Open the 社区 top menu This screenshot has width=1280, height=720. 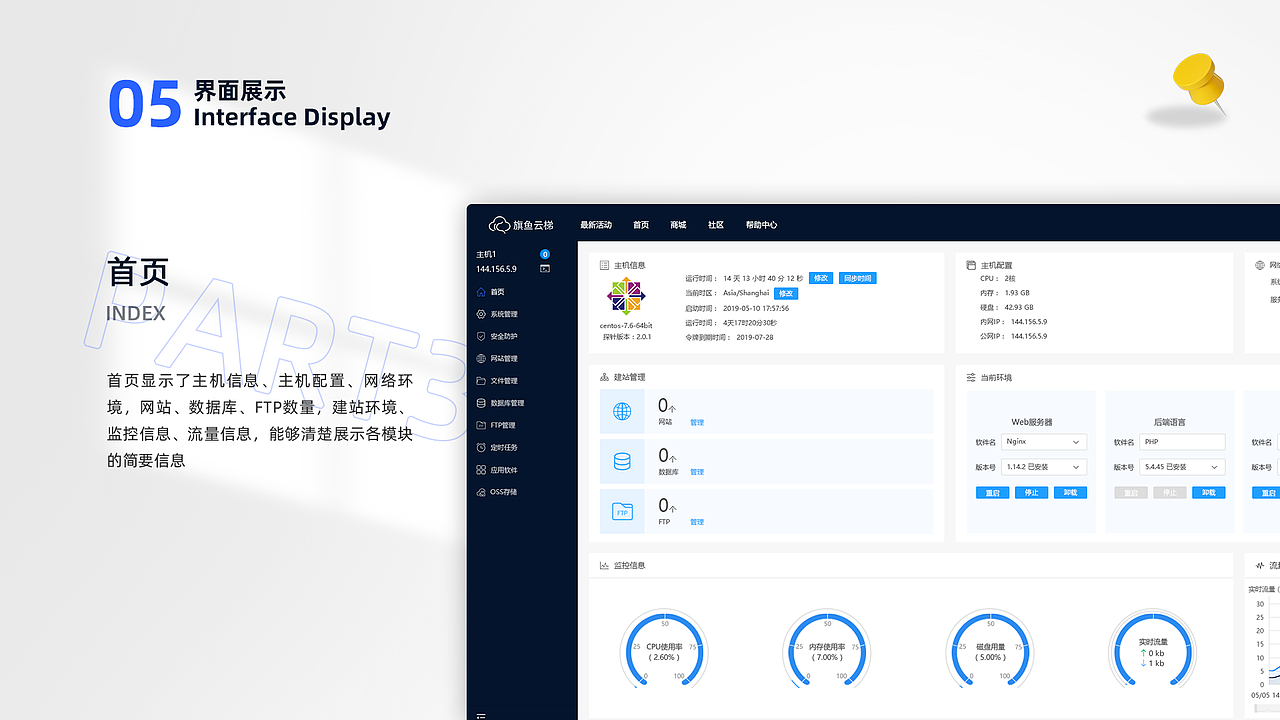tap(716, 225)
